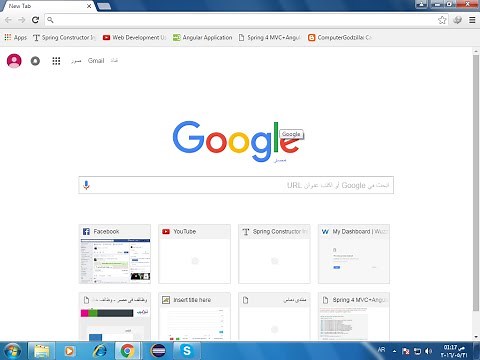The image size is (480, 360).
Task: Open the Action Center flag icon
Action: pyautogui.click(x=406, y=351)
